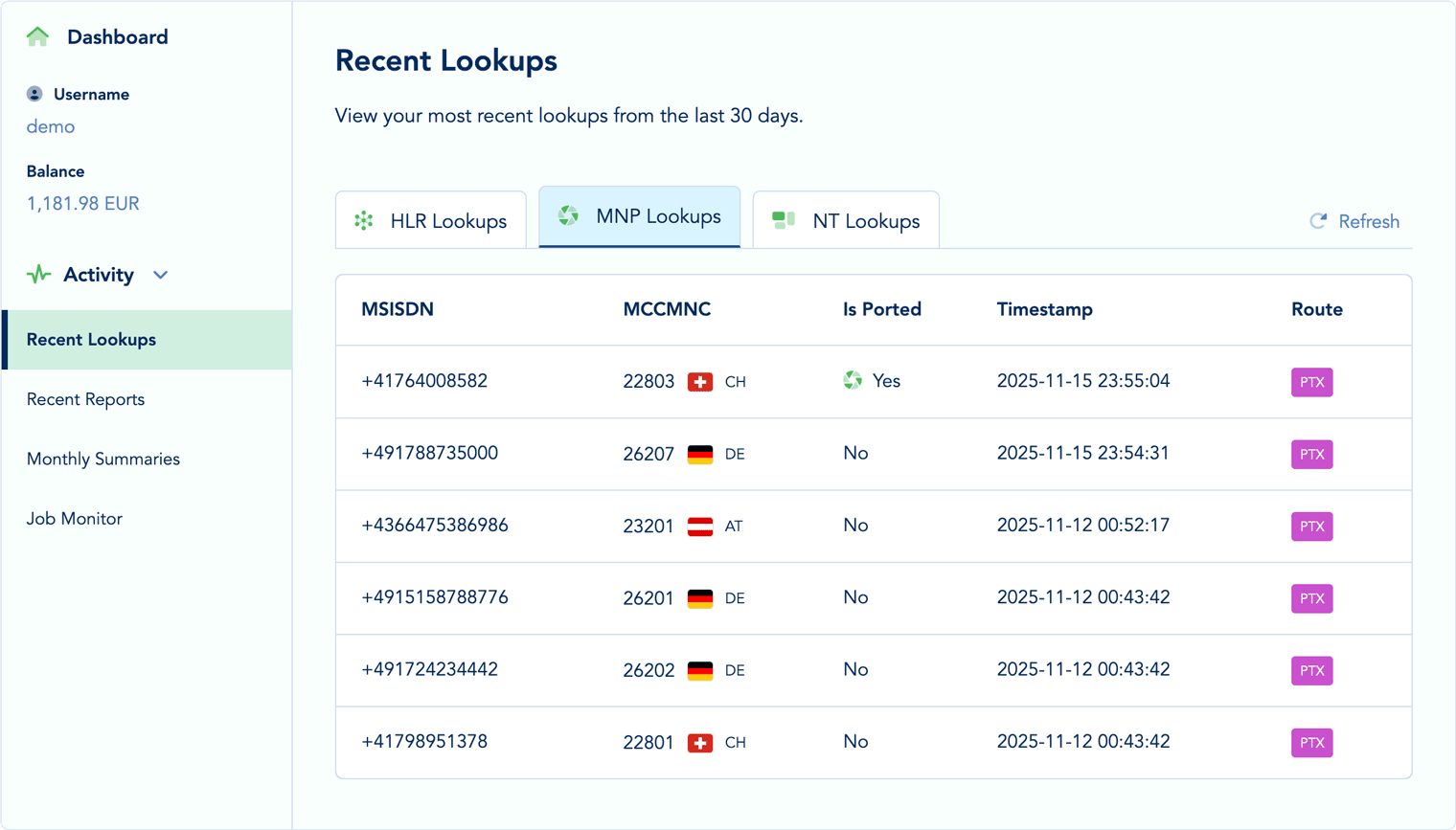This screenshot has width=1456, height=830.
Task: Click the circular arrow refresh icon
Action: tap(1316, 221)
